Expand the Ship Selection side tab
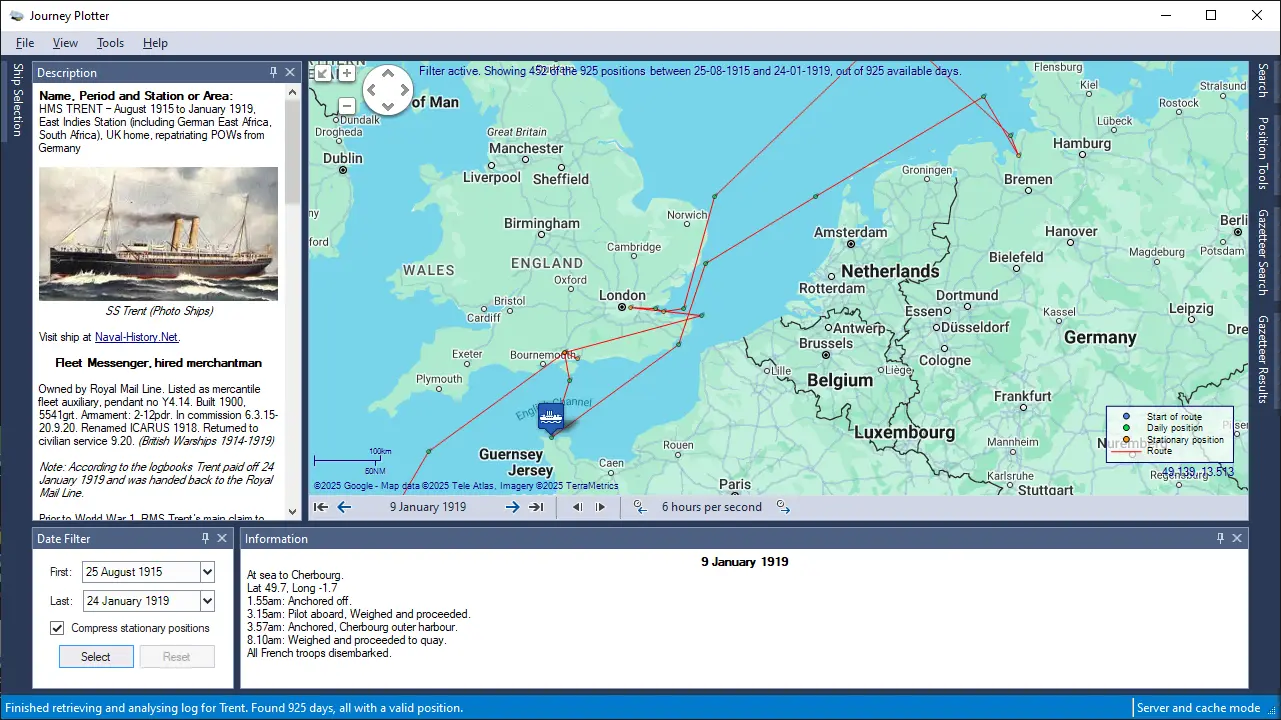The width and height of the screenshot is (1281, 720). click(16, 100)
